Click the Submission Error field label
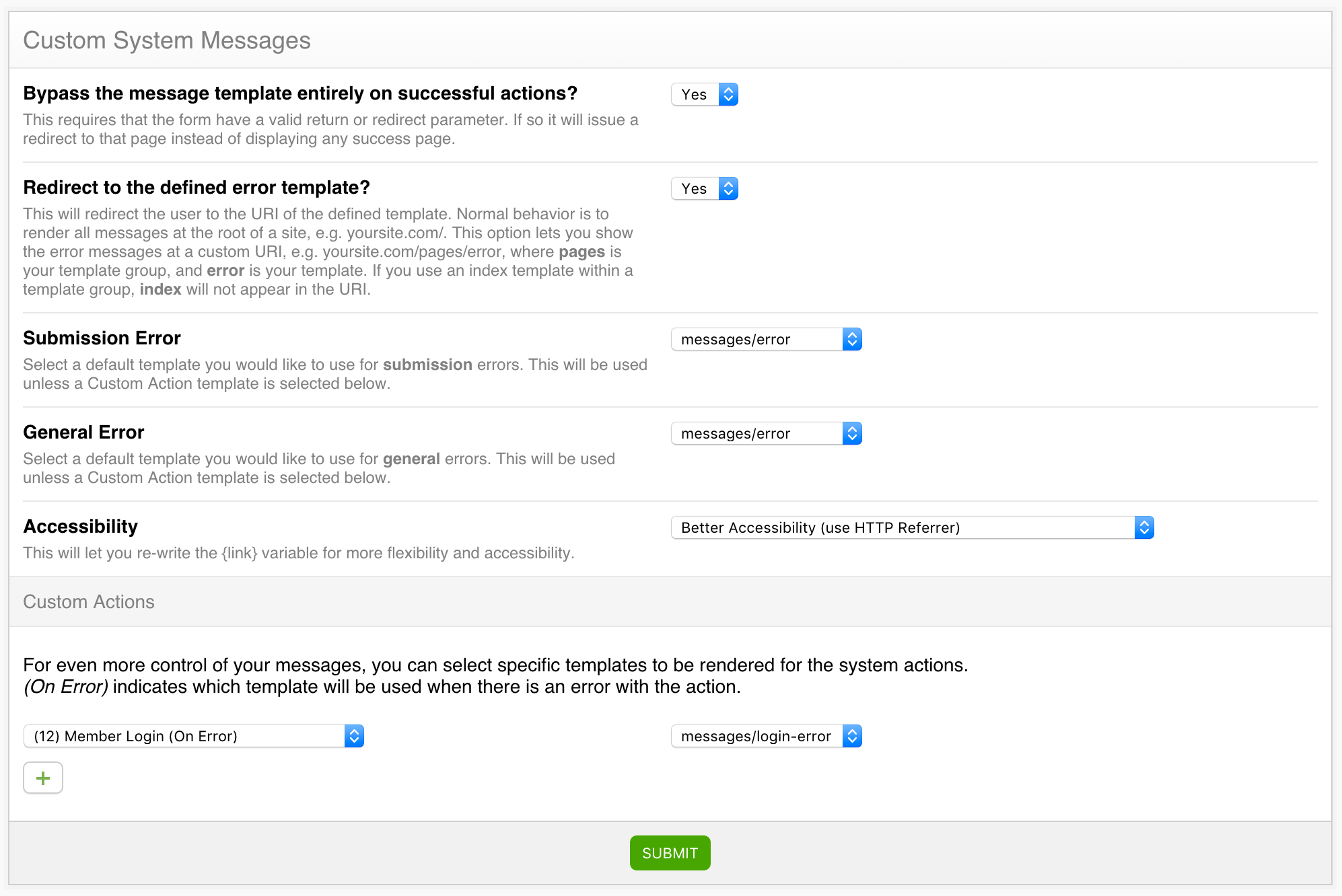Image resolution: width=1342 pixels, height=896 pixels. (x=102, y=338)
